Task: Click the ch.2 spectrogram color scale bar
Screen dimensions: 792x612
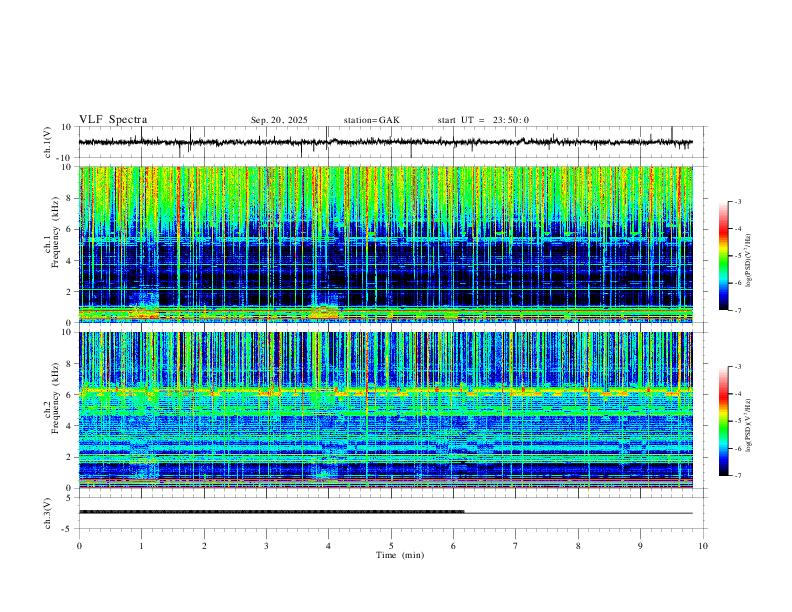Action: (x=723, y=421)
